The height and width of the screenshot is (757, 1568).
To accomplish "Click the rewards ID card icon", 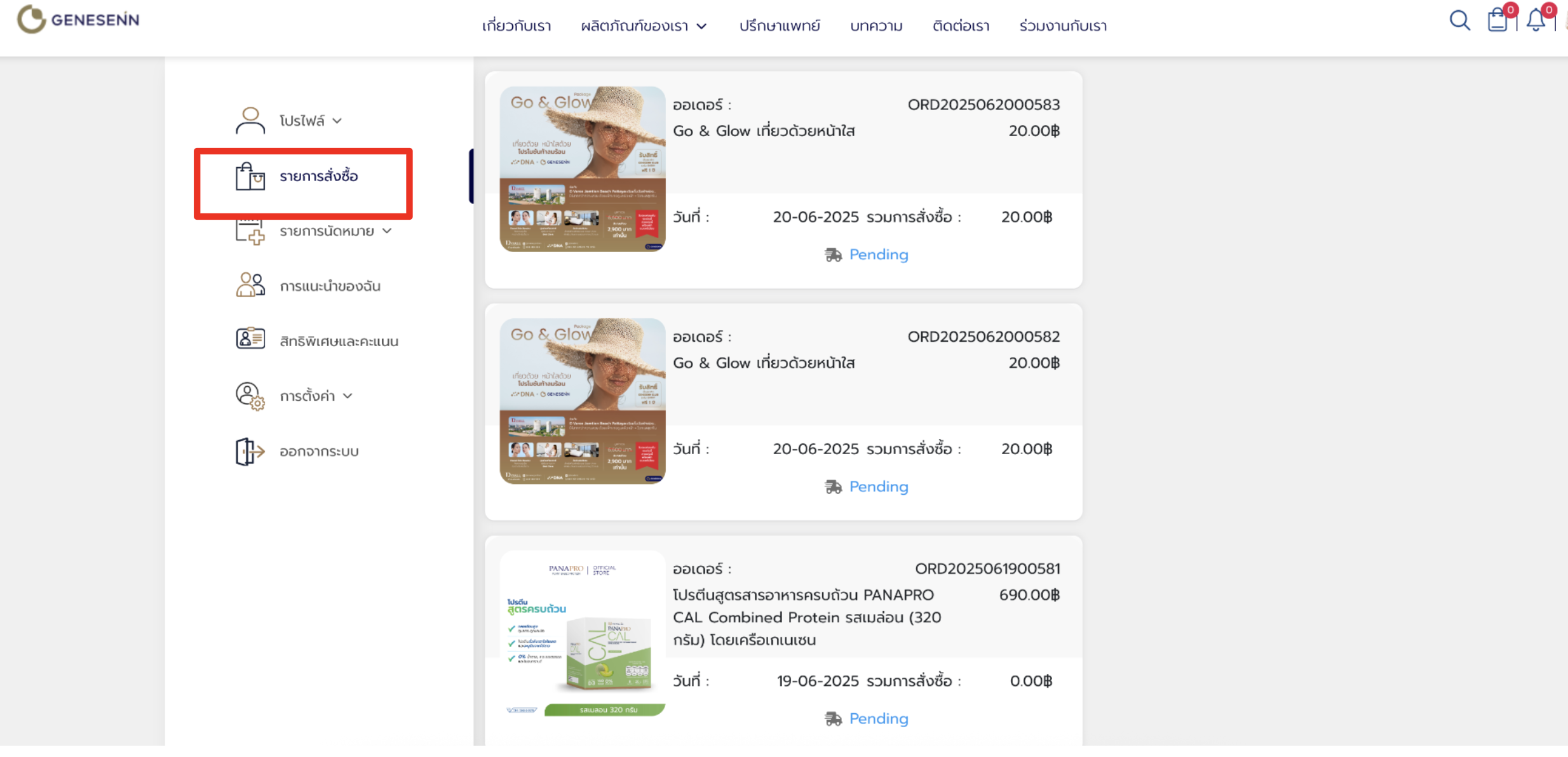I will (250, 338).
